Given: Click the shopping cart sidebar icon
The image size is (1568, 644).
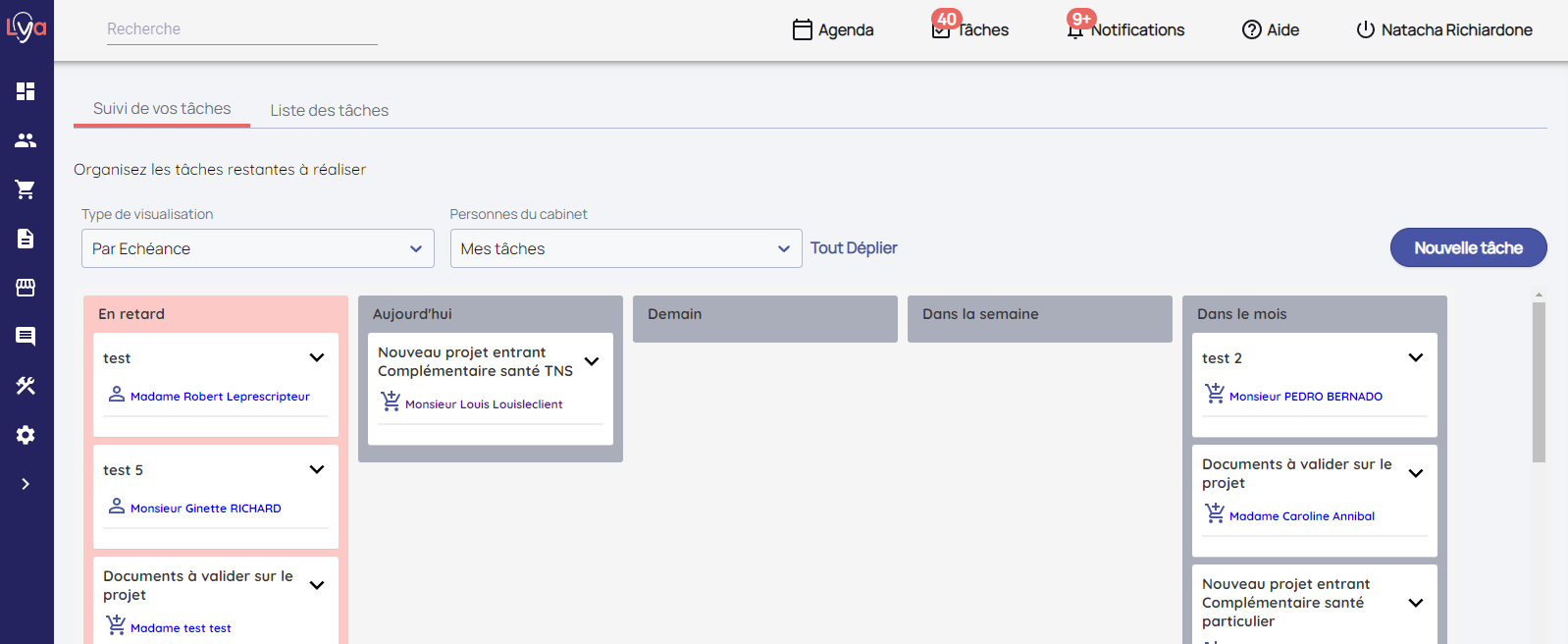Looking at the screenshot, I should [26, 189].
